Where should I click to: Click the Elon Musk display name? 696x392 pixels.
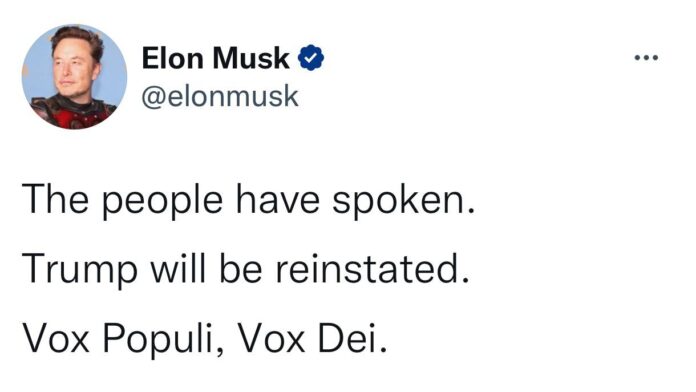point(216,58)
